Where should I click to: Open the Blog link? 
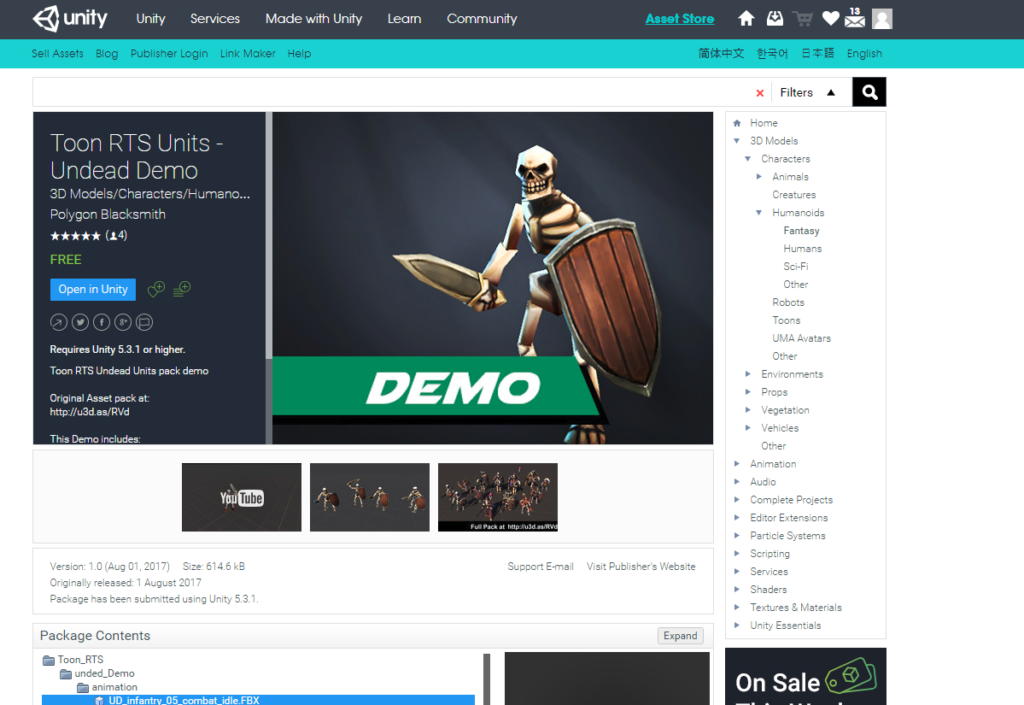(106, 54)
